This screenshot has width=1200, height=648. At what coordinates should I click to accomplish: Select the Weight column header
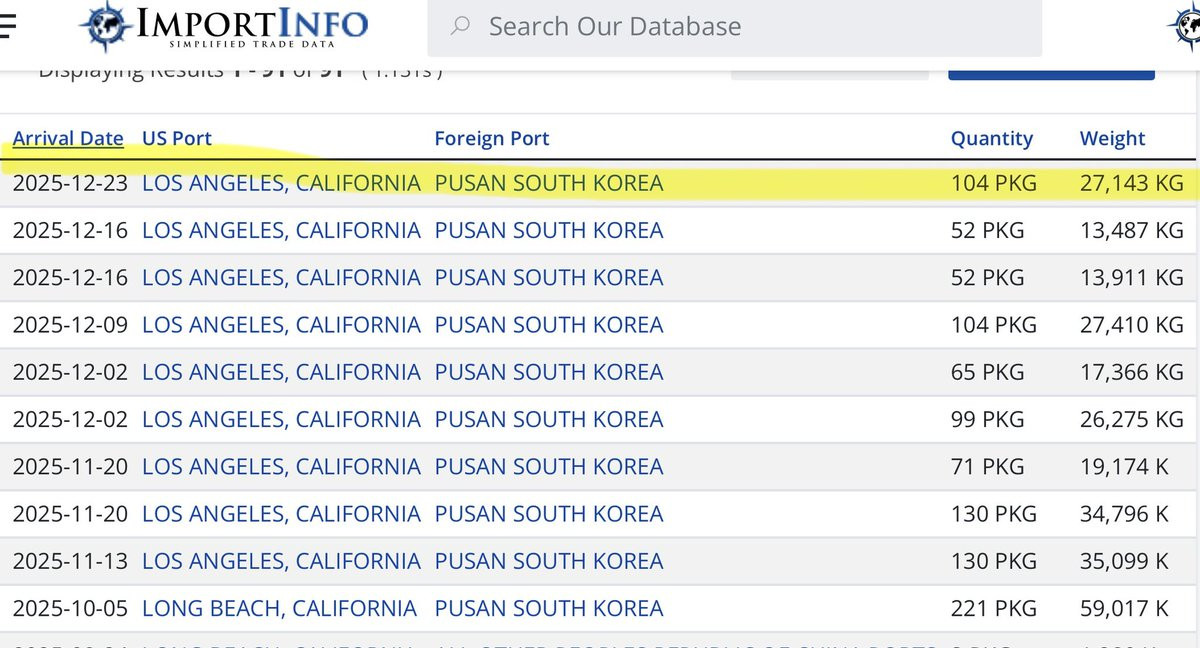1112,139
